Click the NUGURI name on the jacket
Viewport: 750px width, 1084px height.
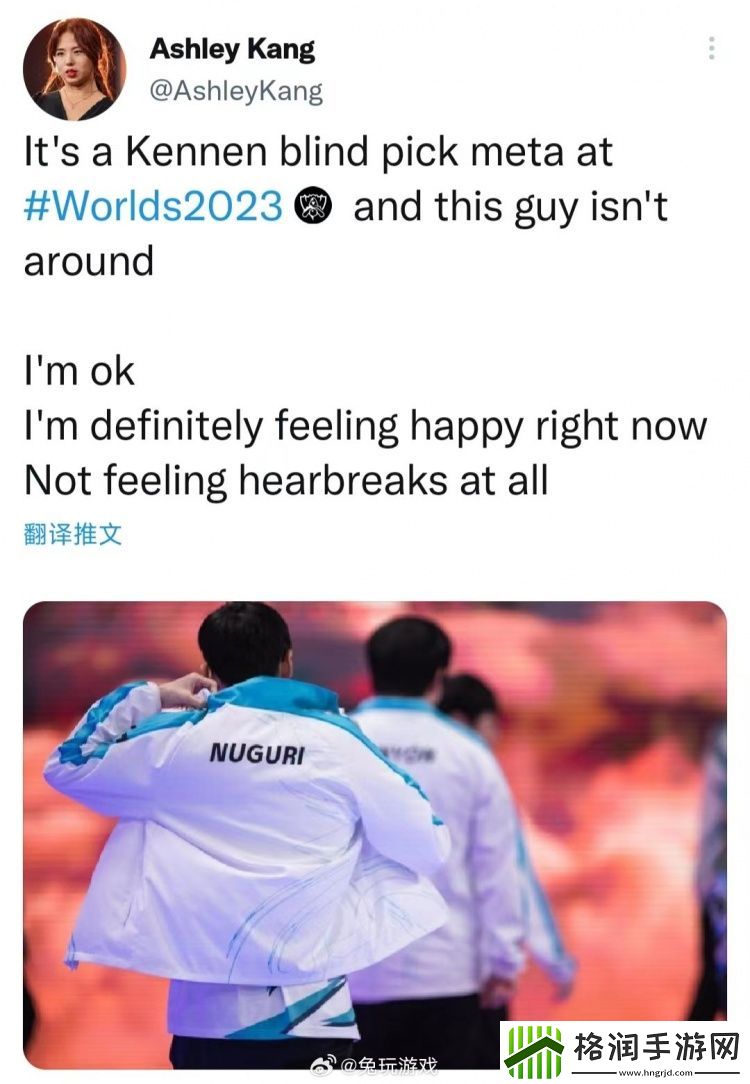pos(256,753)
